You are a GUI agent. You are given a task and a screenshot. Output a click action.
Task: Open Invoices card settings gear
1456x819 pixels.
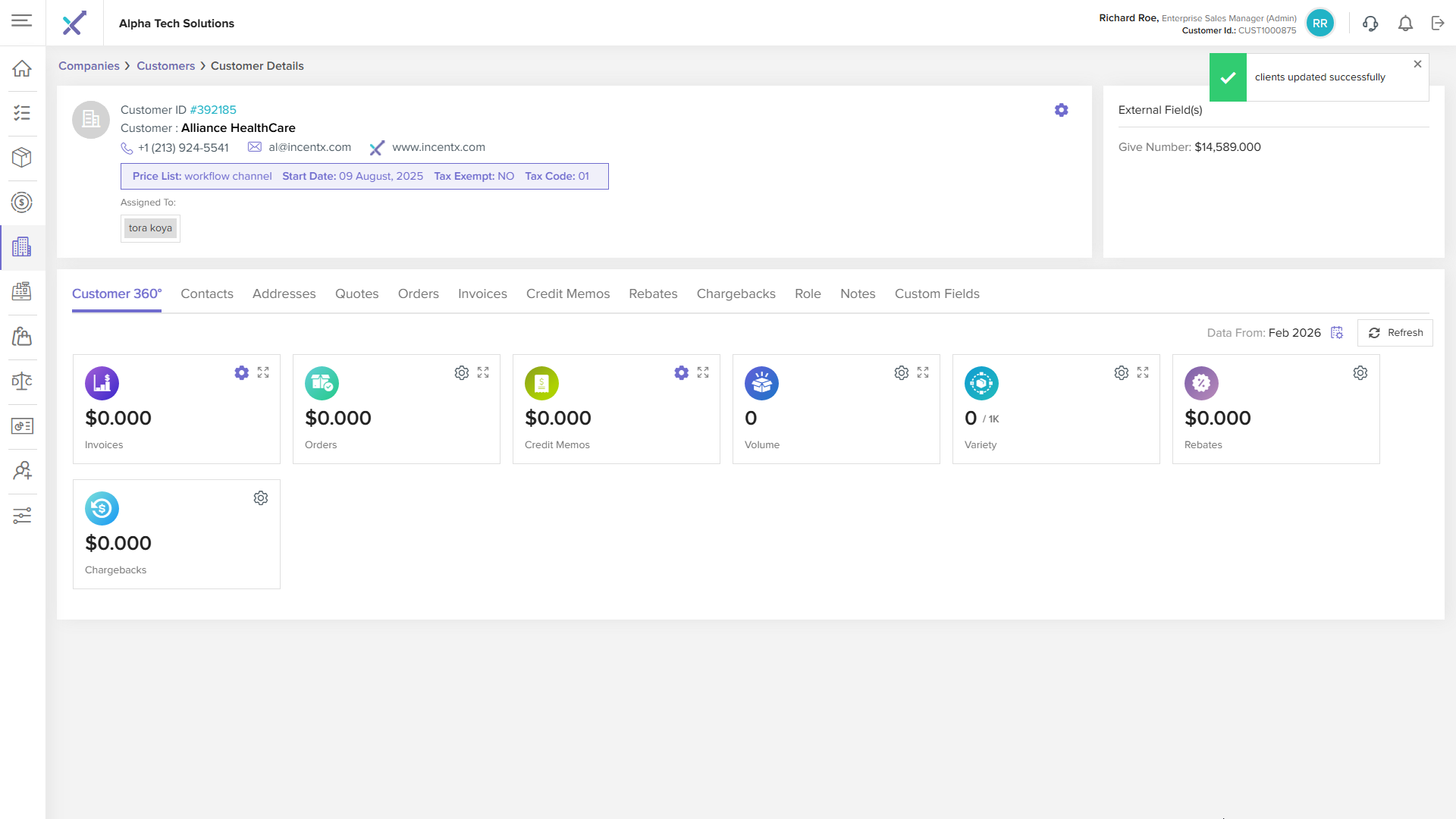(241, 372)
